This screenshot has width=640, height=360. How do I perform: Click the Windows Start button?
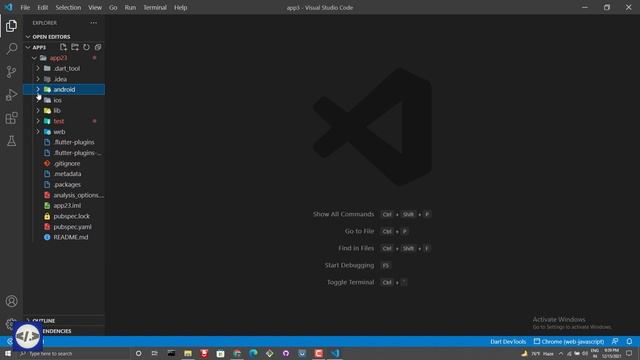pos(8,353)
